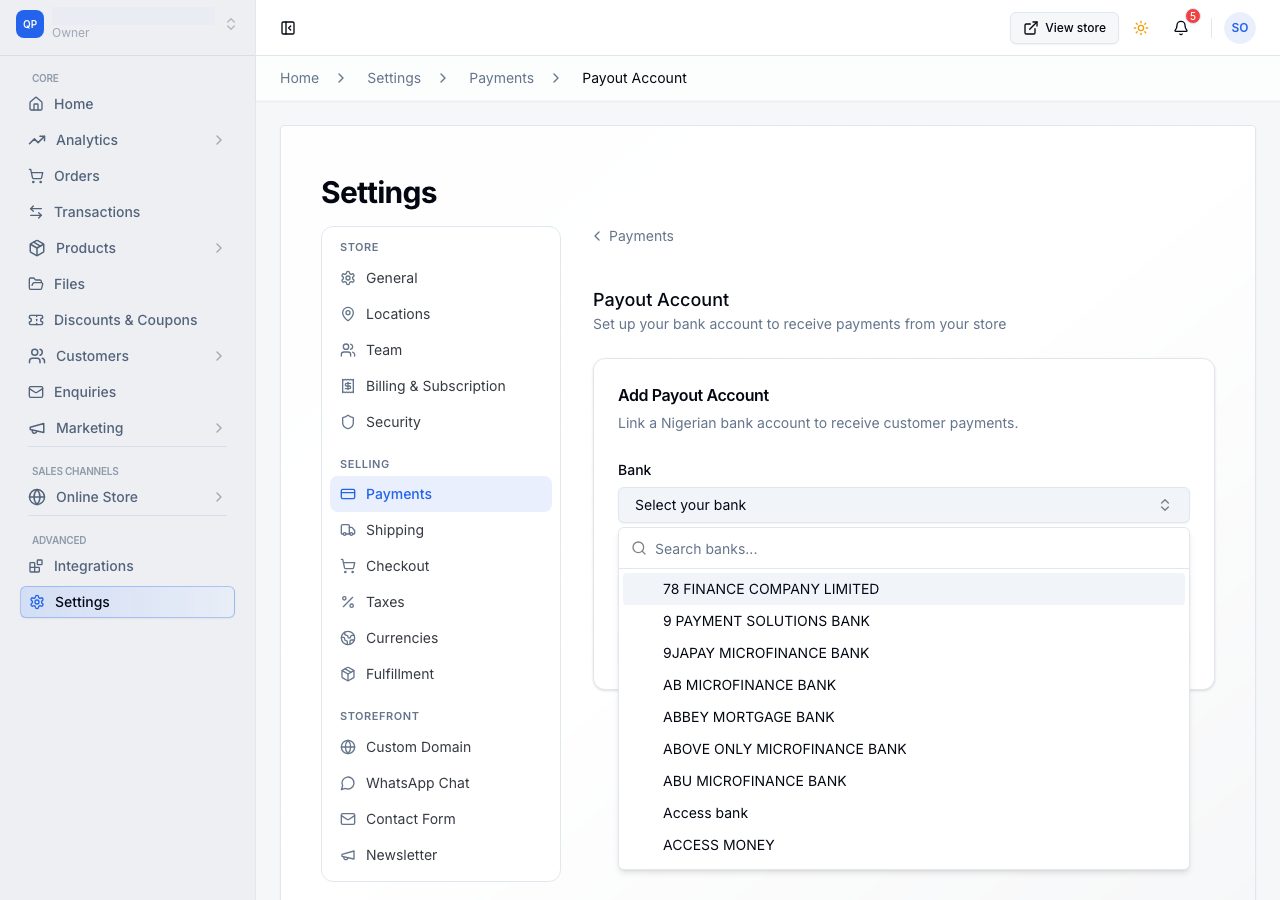The height and width of the screenshot is (900, 1280).
Task: Open Integrations page
Action: (127, 566)
